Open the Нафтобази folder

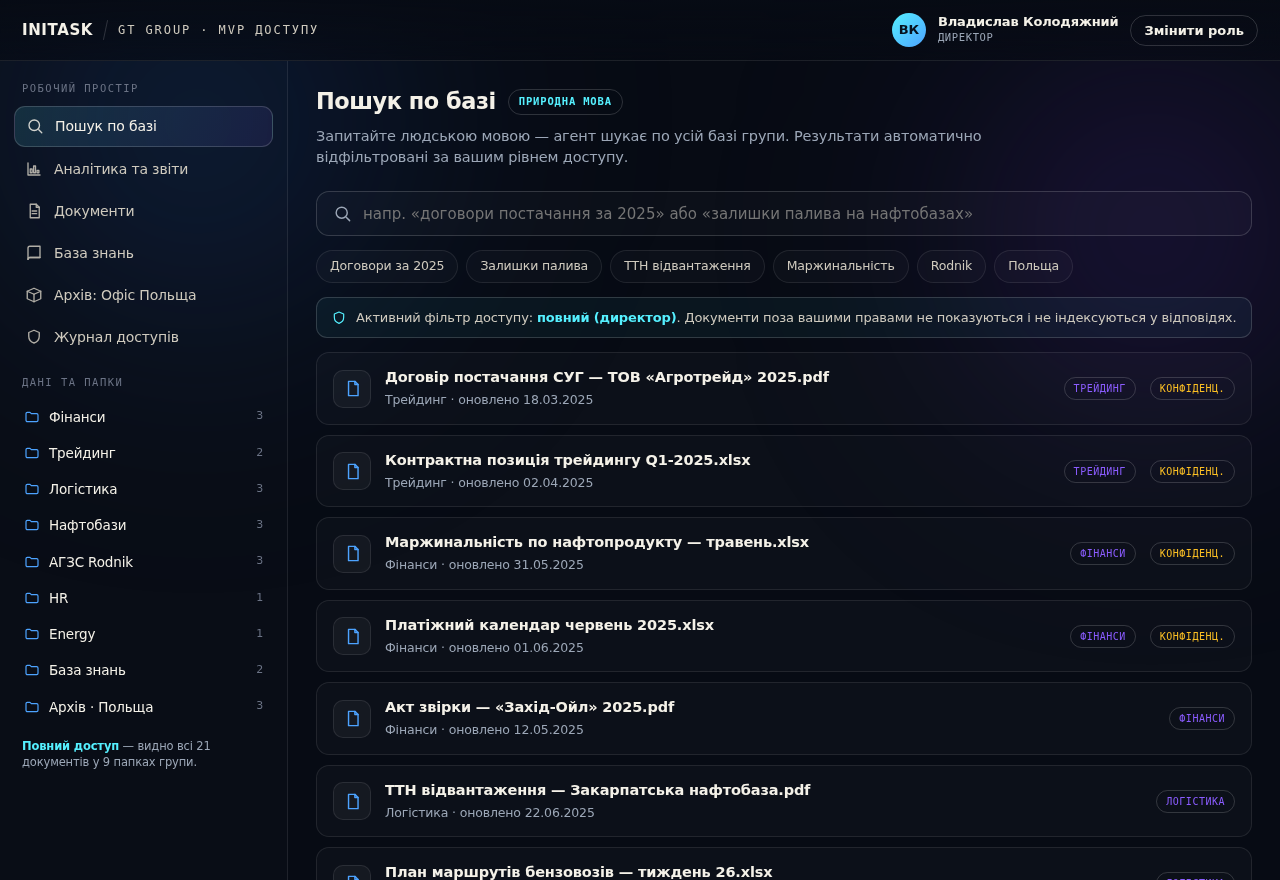(143, 525)
